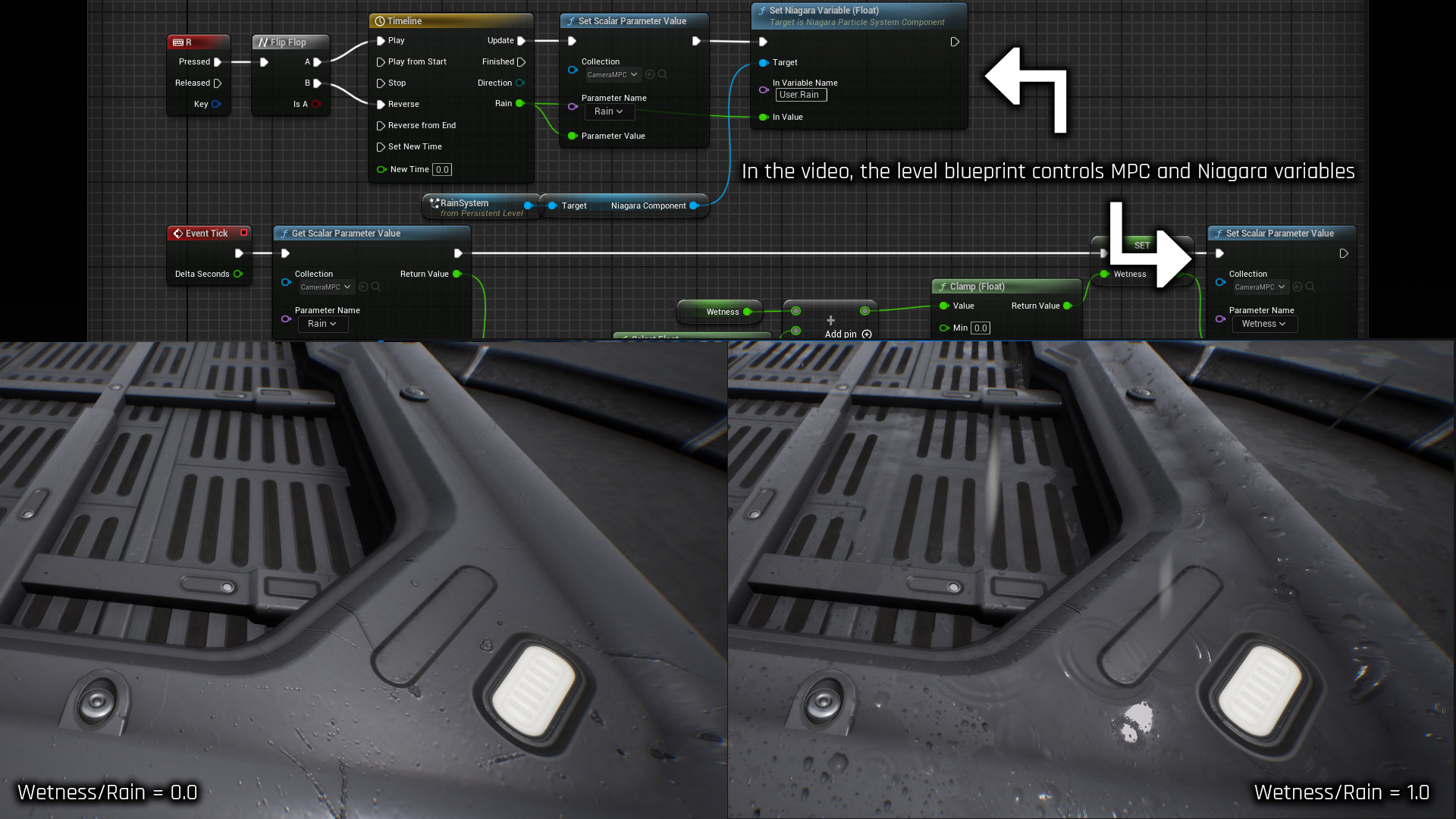Select the Clamp (Float) node header
Image resolution: width=1456 pixels, height=819 pixels.
pyautogui.click(x=977, y=287)
